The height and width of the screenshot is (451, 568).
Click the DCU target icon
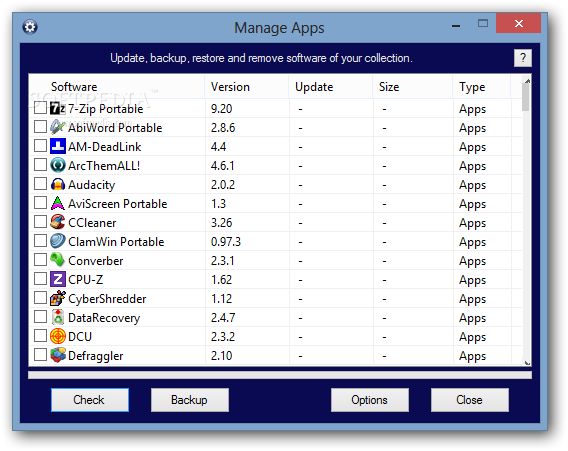pyautogui.click(x=57, y=336)
